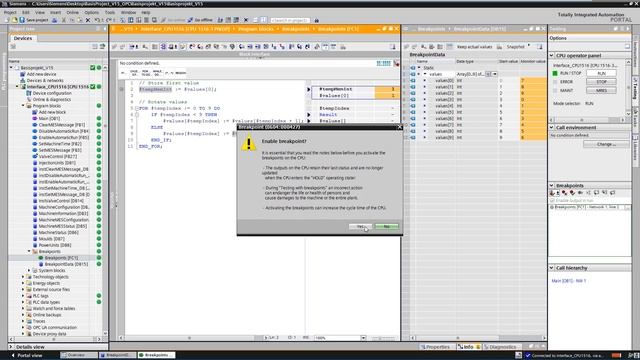Open the Overview taskbar item
The width and height of the screenshot is (640, 360).
(x=78, y=355)
